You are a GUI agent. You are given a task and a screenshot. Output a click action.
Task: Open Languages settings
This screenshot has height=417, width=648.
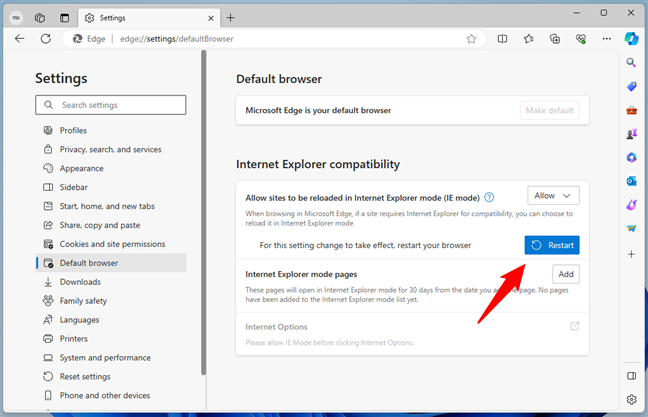111,320
